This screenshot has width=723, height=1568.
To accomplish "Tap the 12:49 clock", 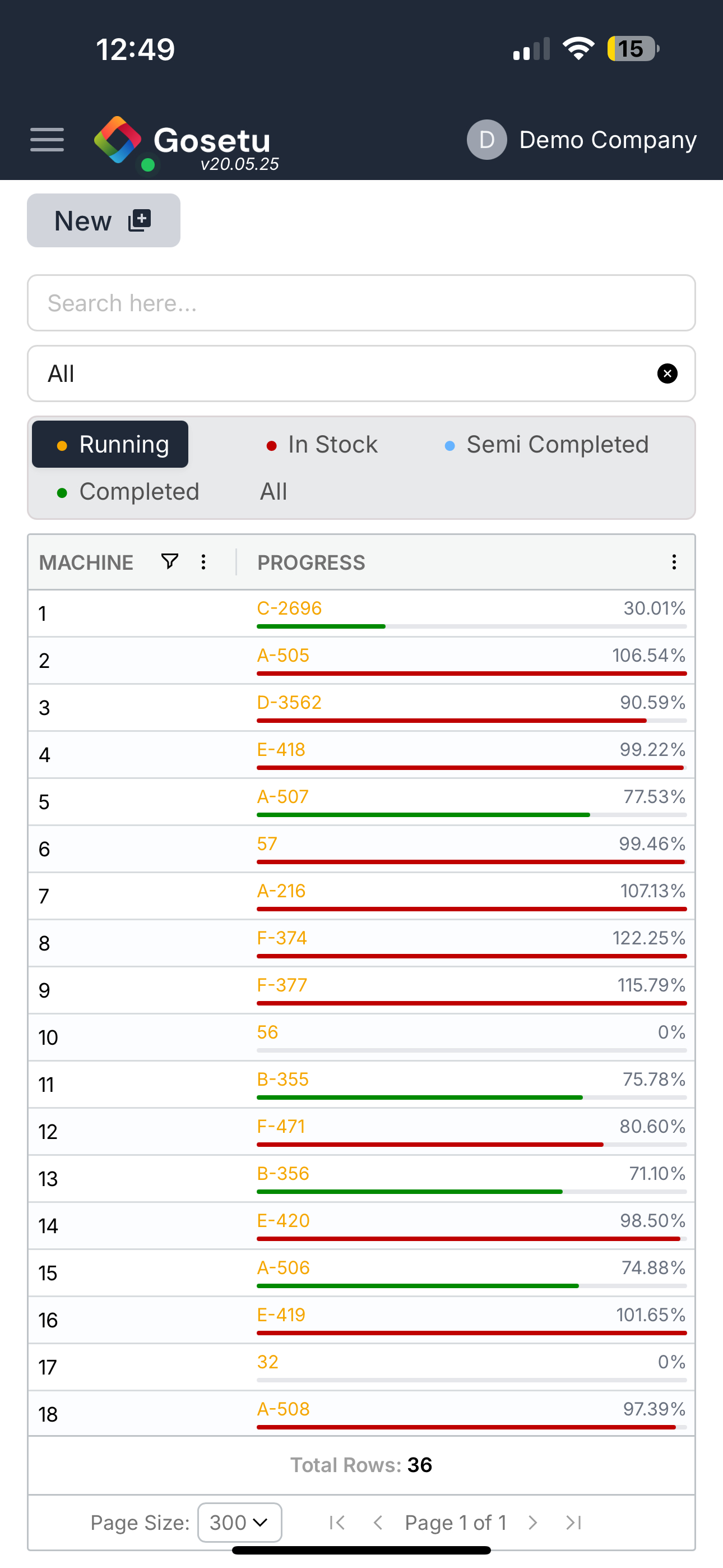I will tap(135, 49).
